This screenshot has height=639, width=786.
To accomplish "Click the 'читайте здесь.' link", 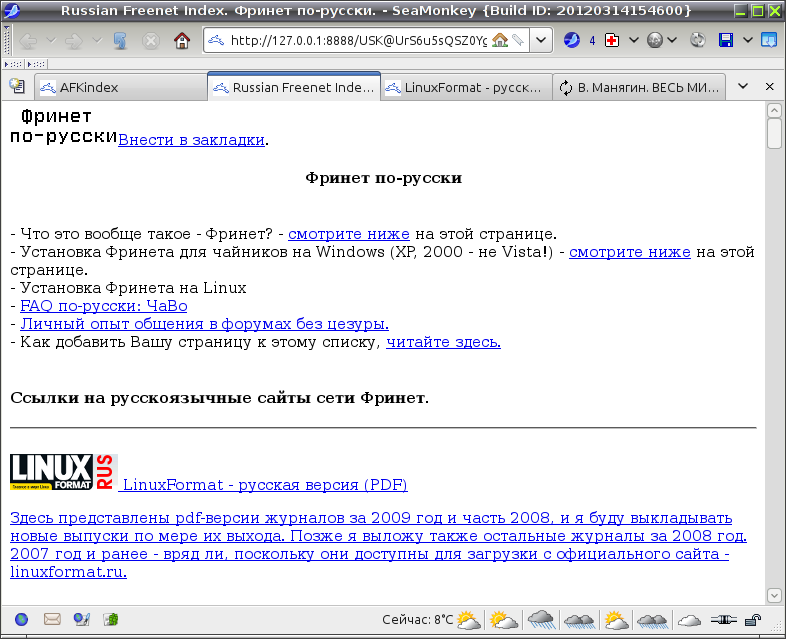I will tap(443, 342).
